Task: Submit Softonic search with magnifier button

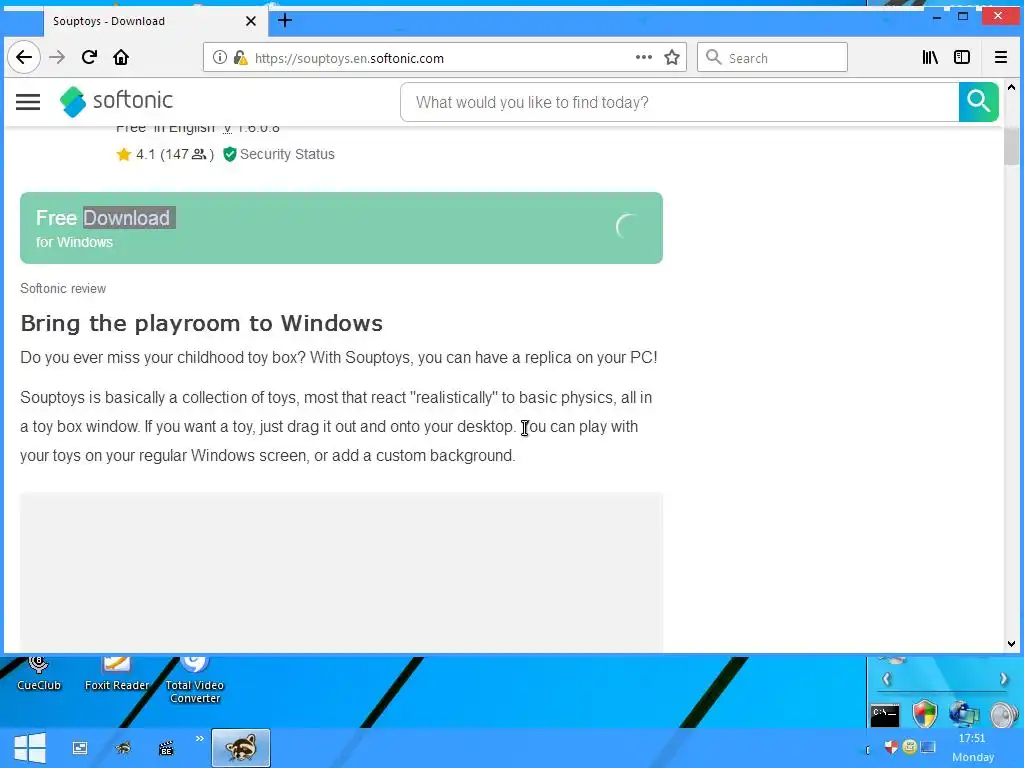Action: tap(978, 102)
